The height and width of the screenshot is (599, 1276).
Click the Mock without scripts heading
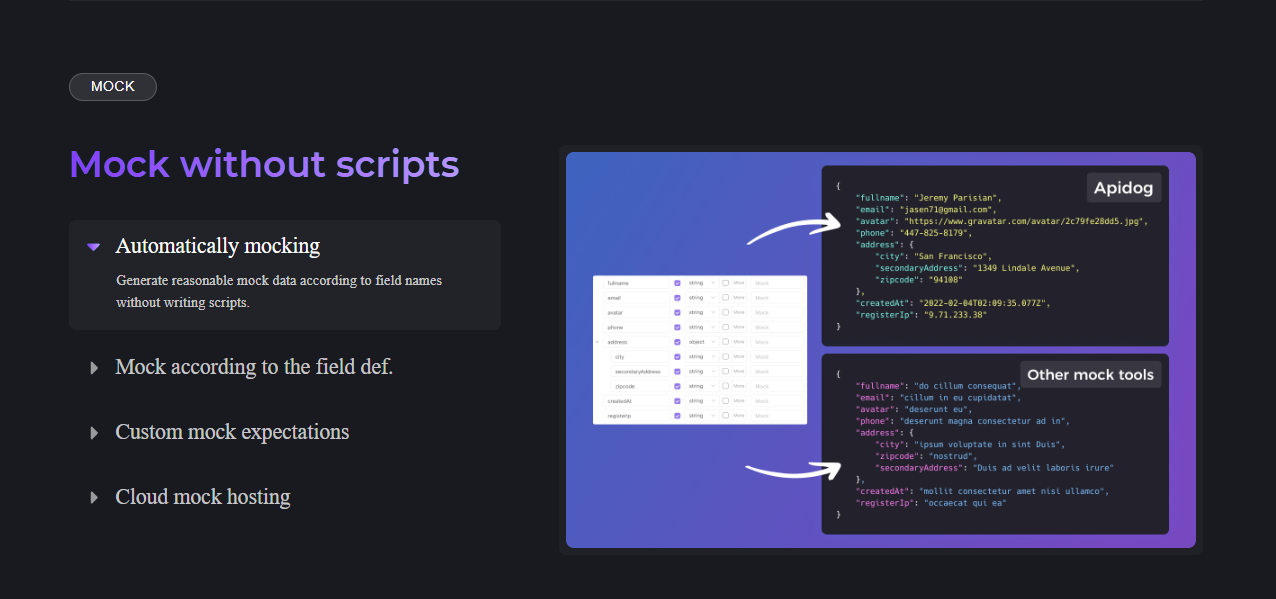(264, 164)
